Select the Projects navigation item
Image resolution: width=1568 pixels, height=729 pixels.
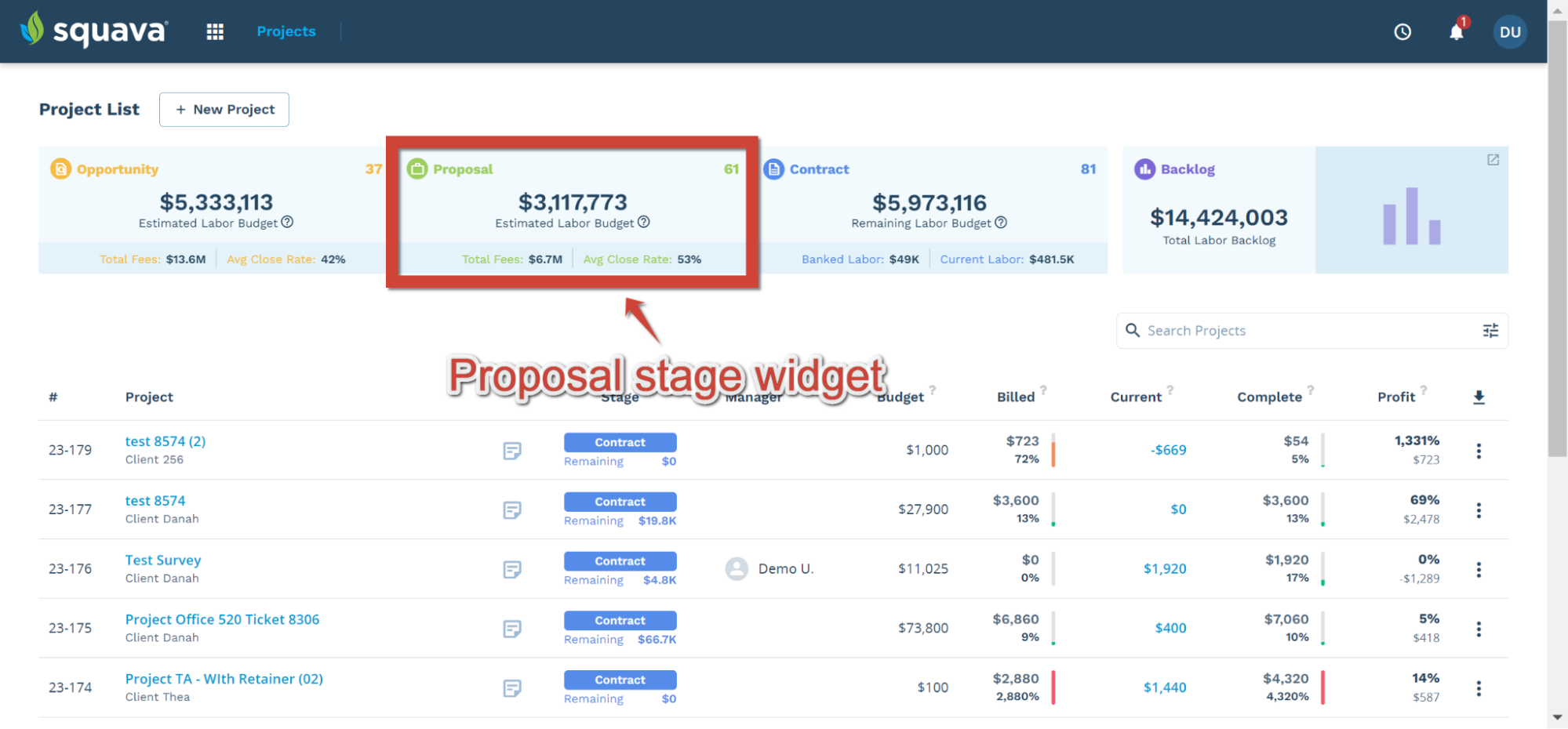coord(286,31)
